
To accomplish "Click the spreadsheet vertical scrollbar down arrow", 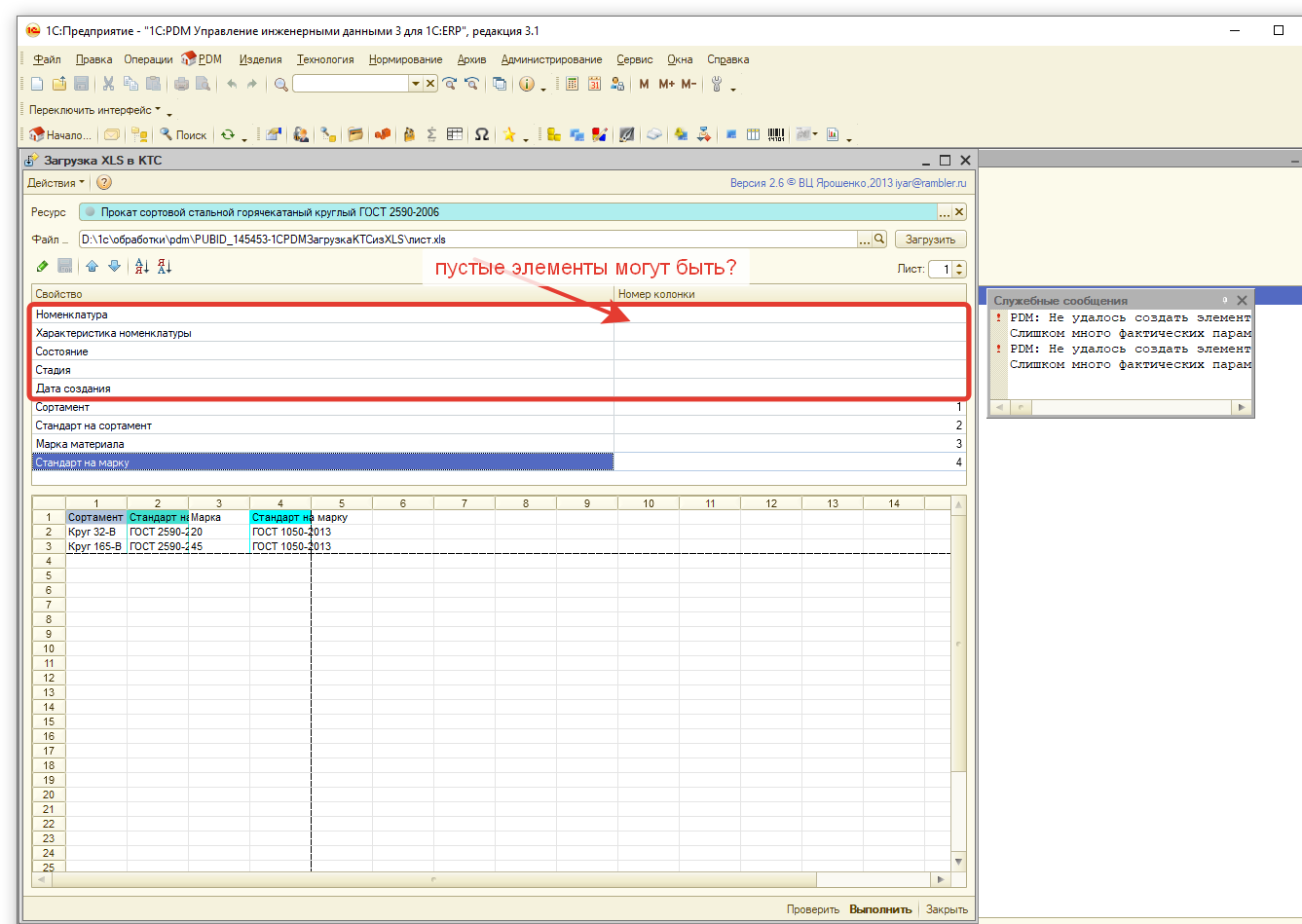I will pos(959,862).
